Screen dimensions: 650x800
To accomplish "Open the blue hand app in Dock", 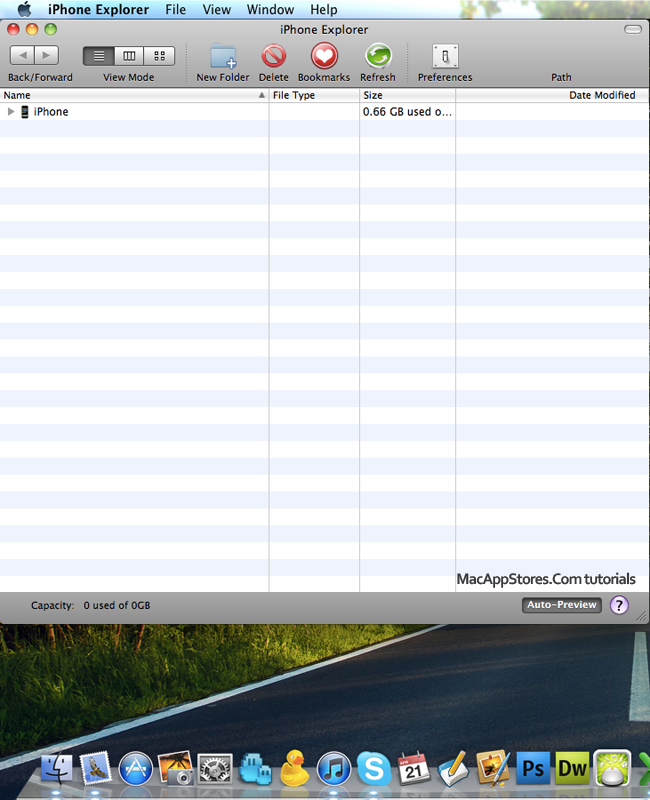I will click(254, 768).
